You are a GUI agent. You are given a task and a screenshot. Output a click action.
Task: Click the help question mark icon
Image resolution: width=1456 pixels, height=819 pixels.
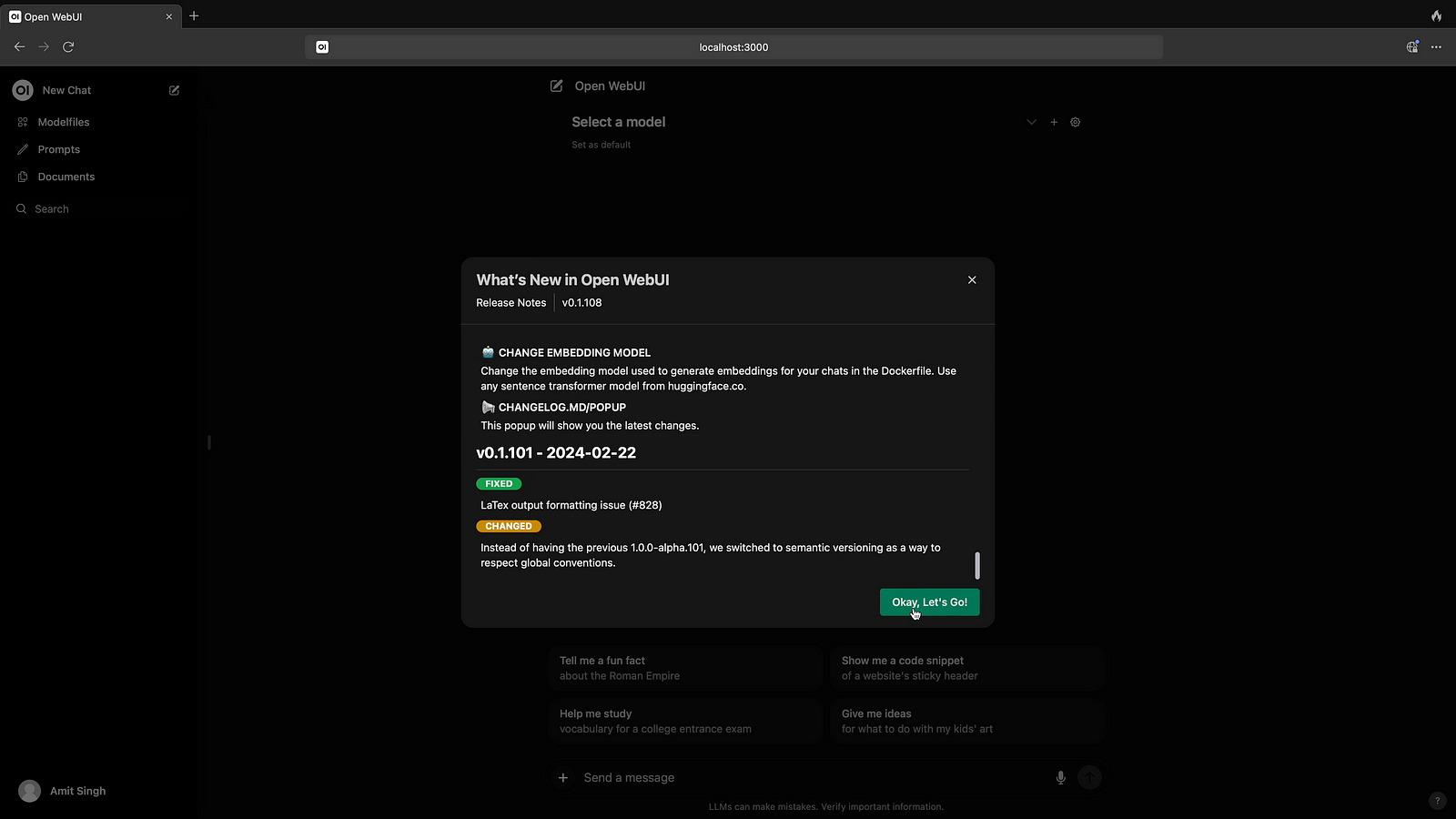point(1437,801)
